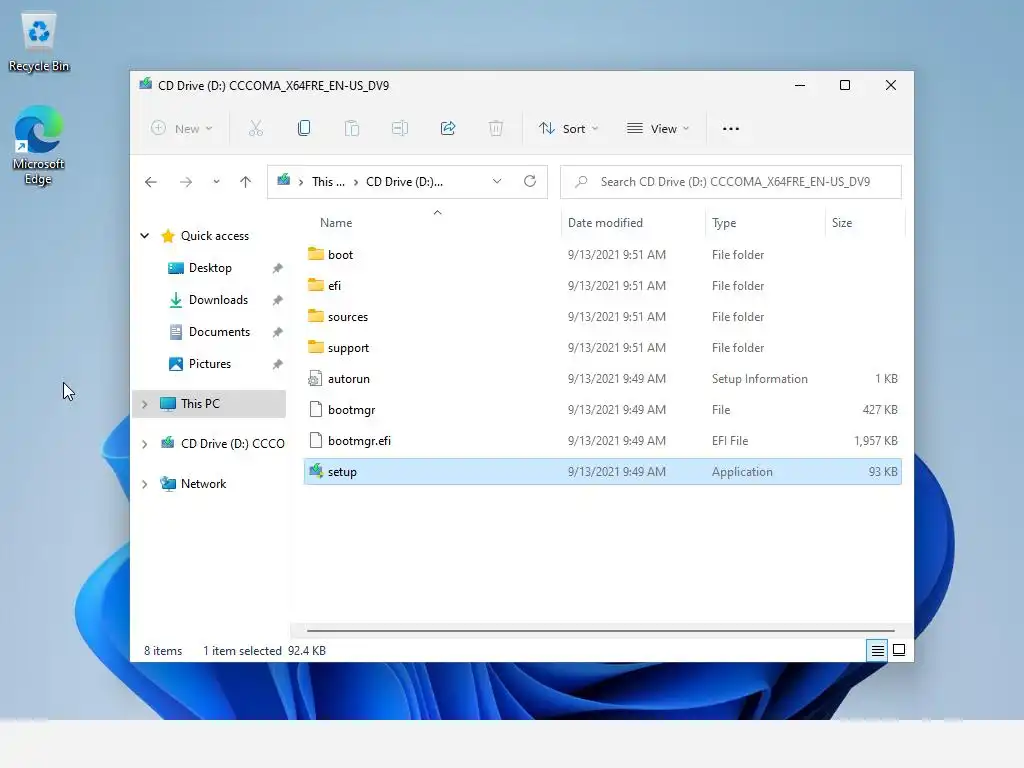Open the New item dropdown
This screenshot has width=1024, height=768.
point(182,129)
